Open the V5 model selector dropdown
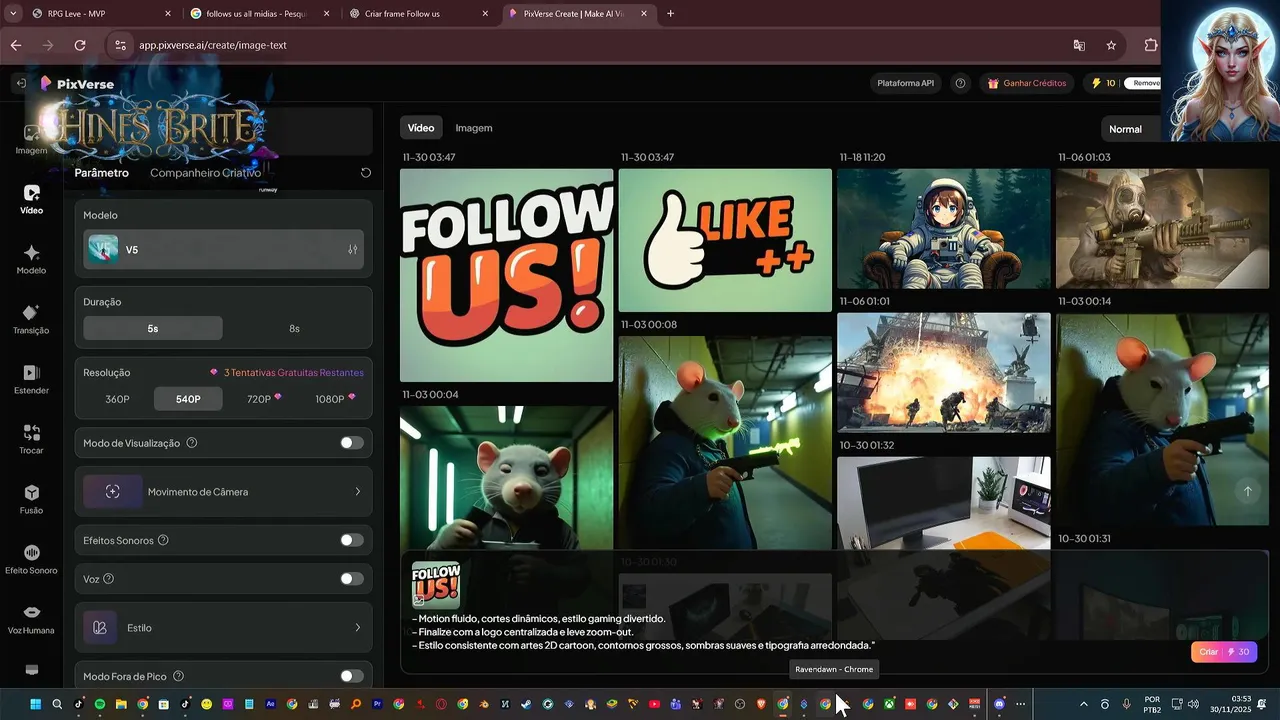1280x720 pixels. 224,249
